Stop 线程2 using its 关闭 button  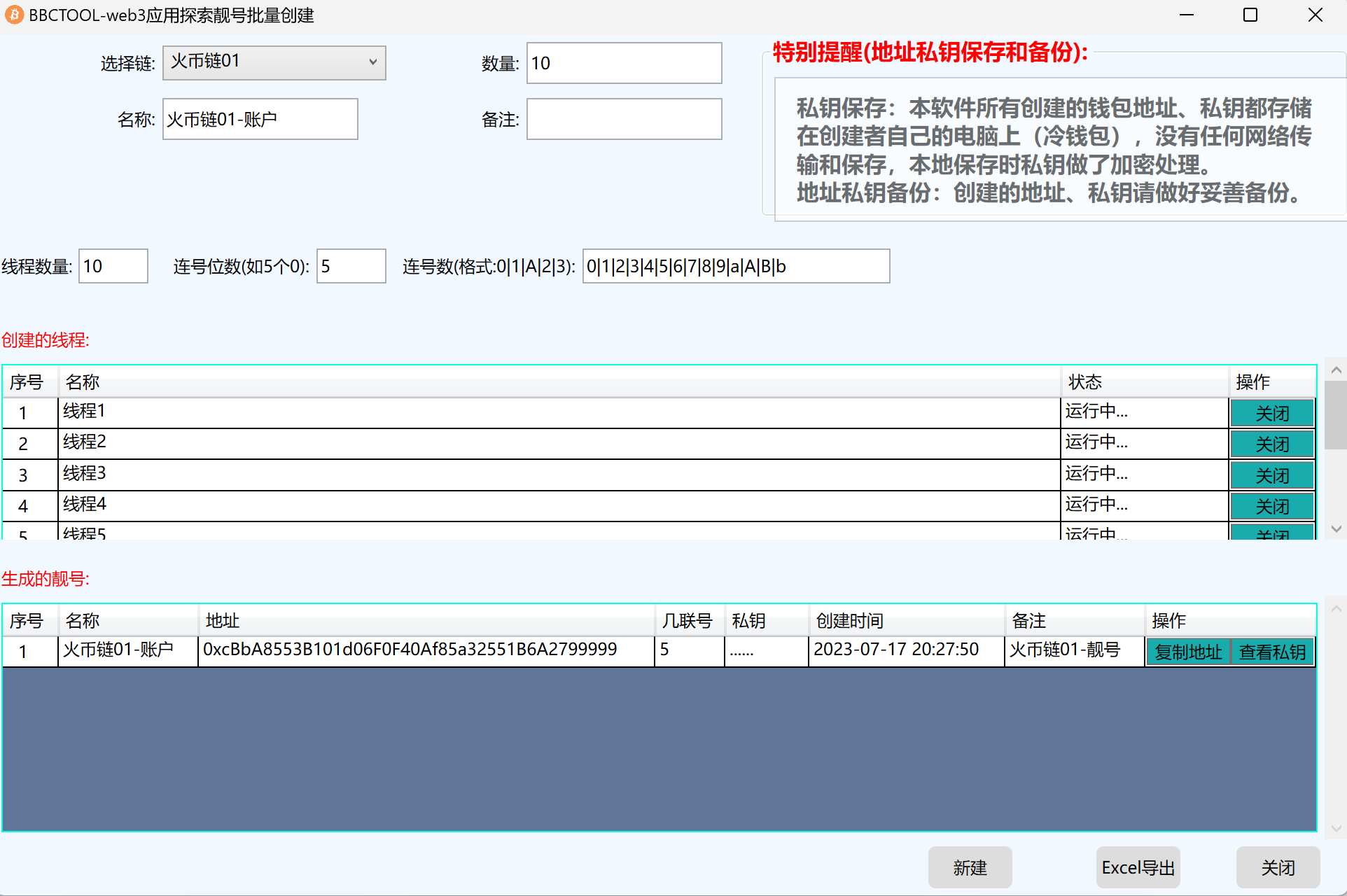[x=1271, y=444]
